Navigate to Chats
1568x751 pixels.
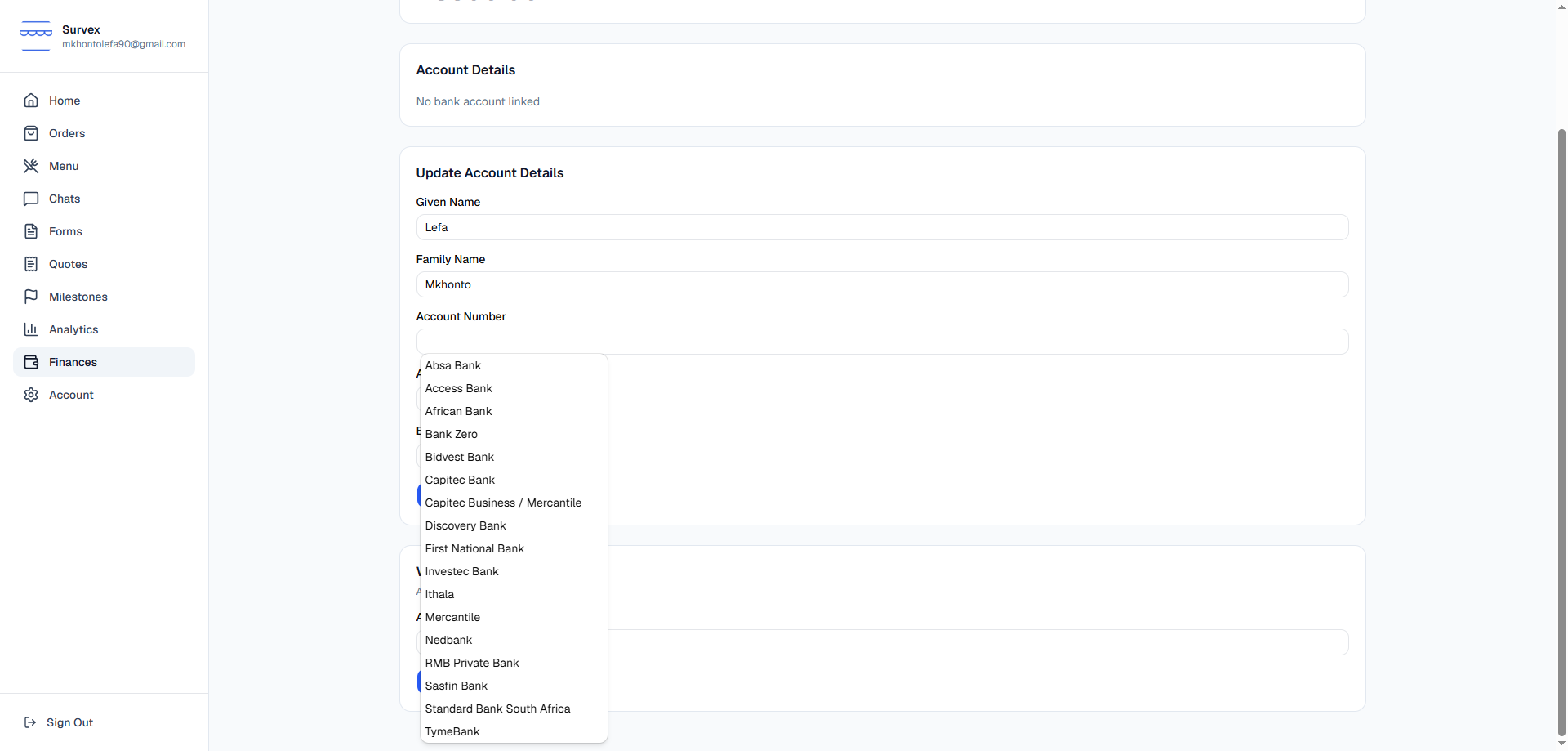click(x=104, y=199)
